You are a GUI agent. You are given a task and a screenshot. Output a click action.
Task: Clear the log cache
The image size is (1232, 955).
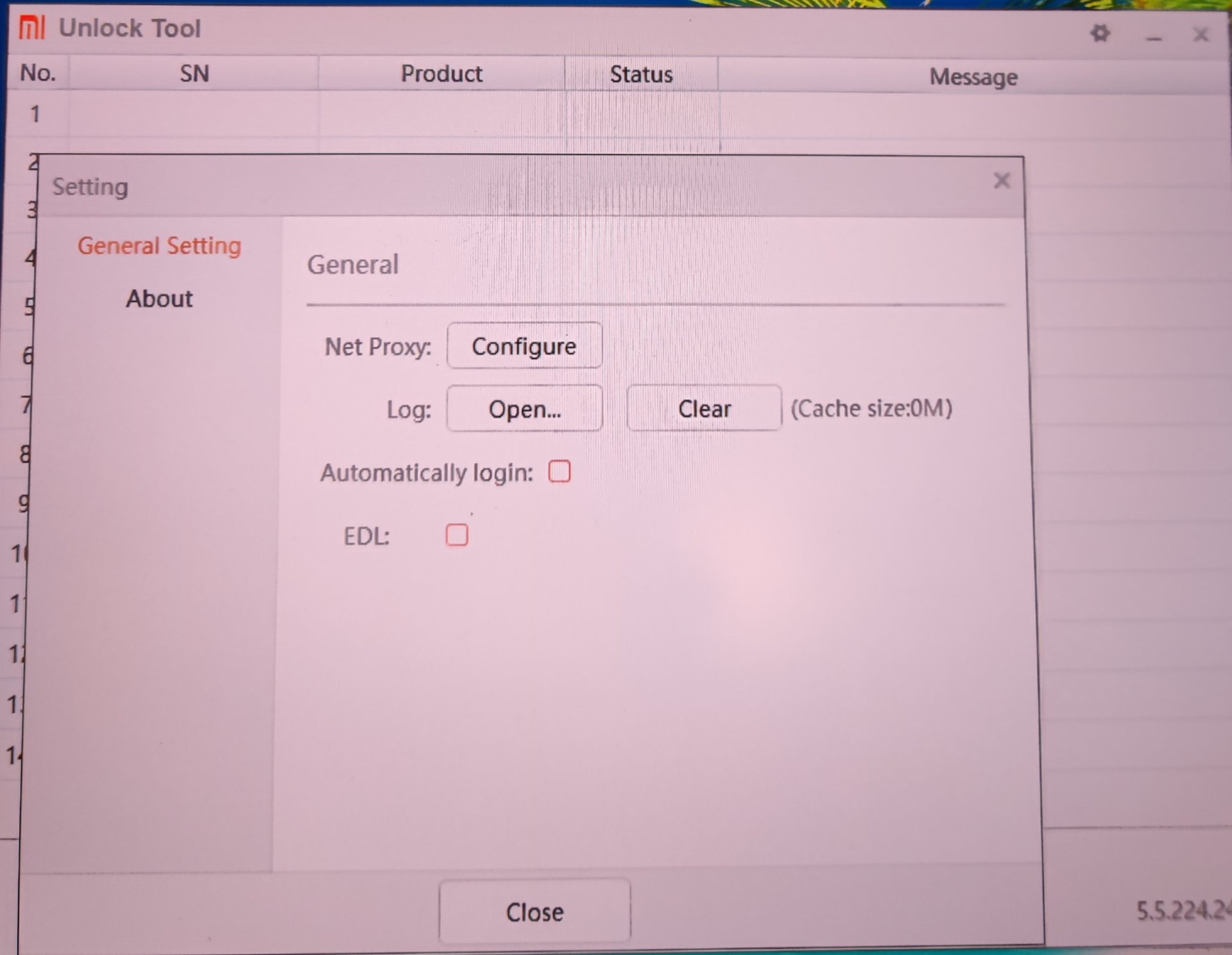point(704,408)
